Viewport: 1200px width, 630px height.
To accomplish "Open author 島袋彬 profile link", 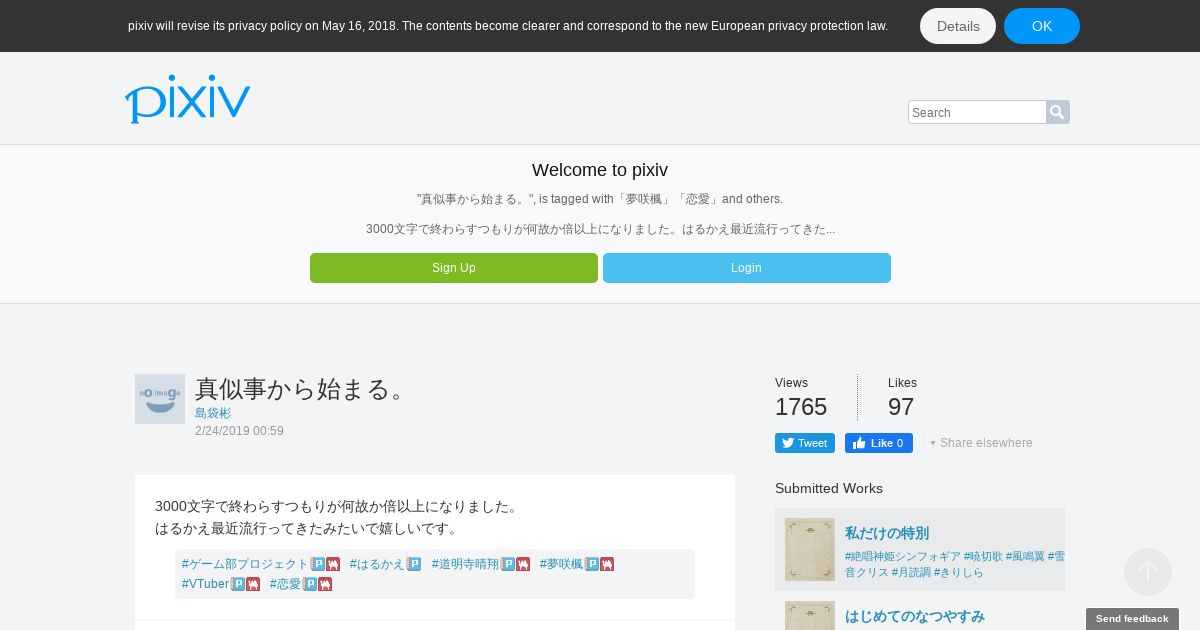I will (213, 413).
